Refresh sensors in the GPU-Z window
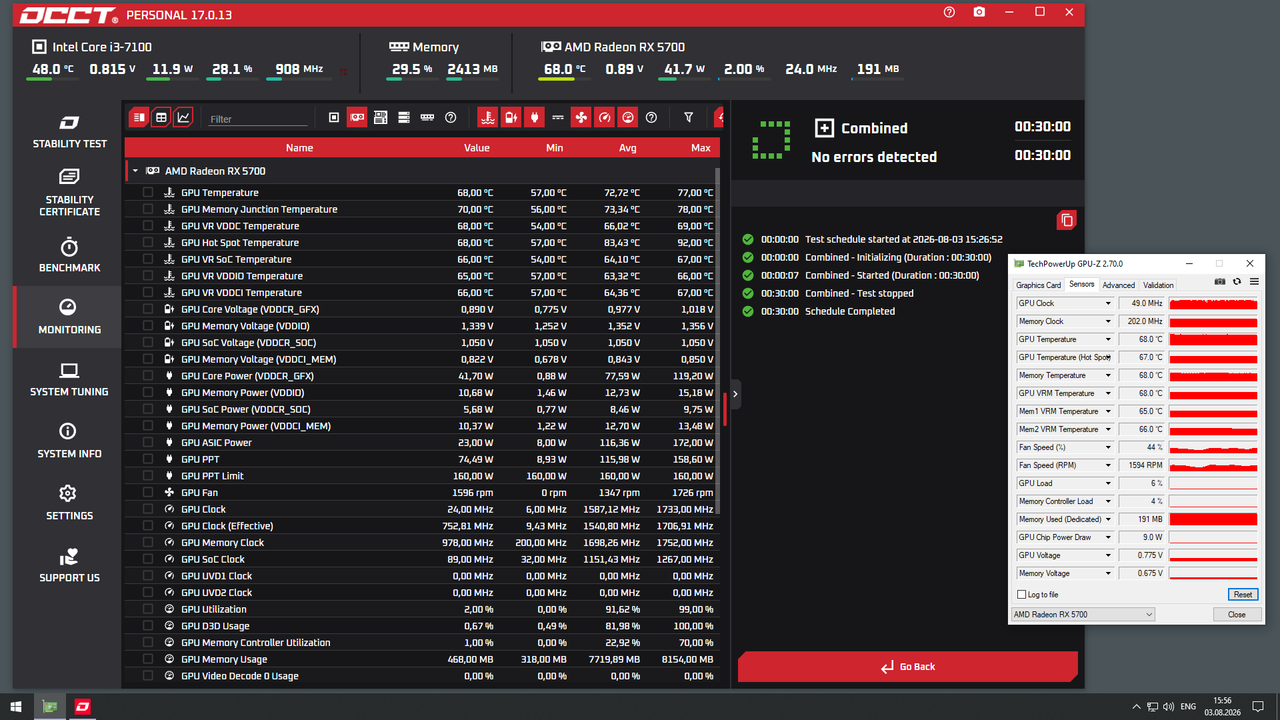This screenshot has width=1280, height=720. coord(1237,282)
